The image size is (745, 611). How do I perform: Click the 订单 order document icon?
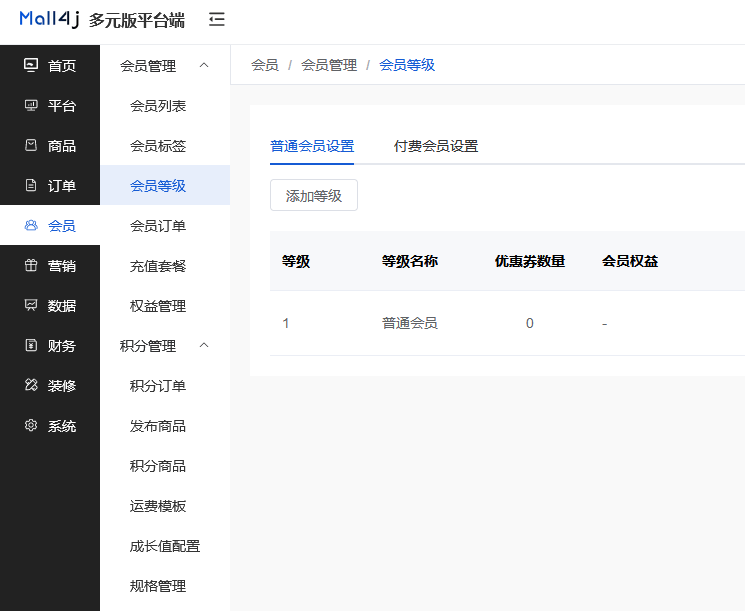[31, 185]
